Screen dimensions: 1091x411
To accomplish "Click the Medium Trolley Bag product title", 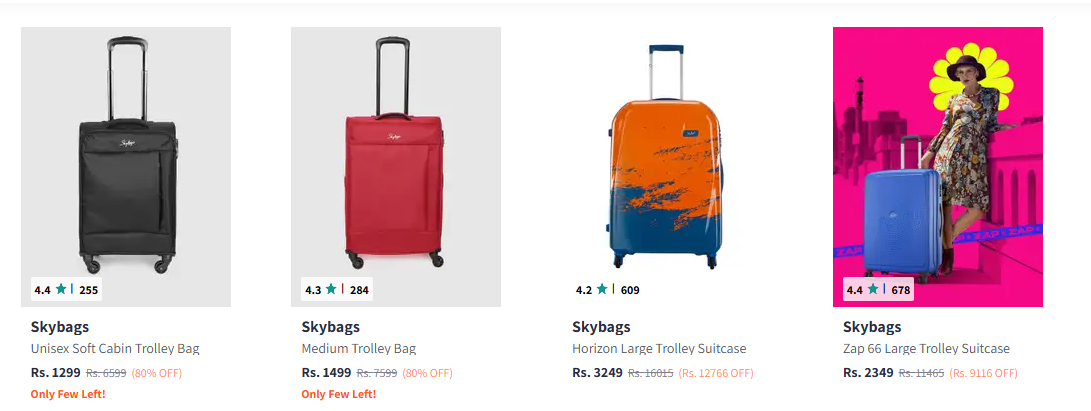I will [358, 349].
